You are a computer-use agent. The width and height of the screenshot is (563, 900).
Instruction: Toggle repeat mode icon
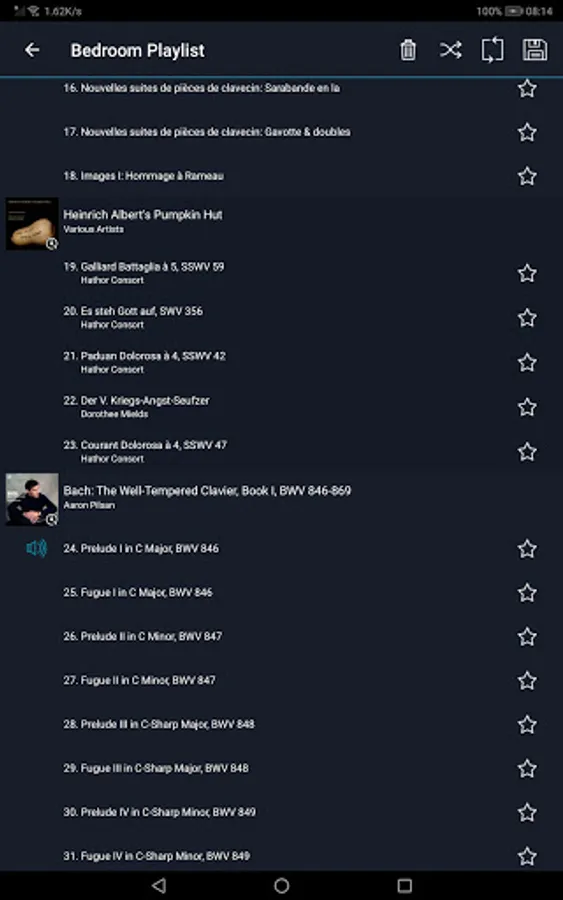coord(492,50)
